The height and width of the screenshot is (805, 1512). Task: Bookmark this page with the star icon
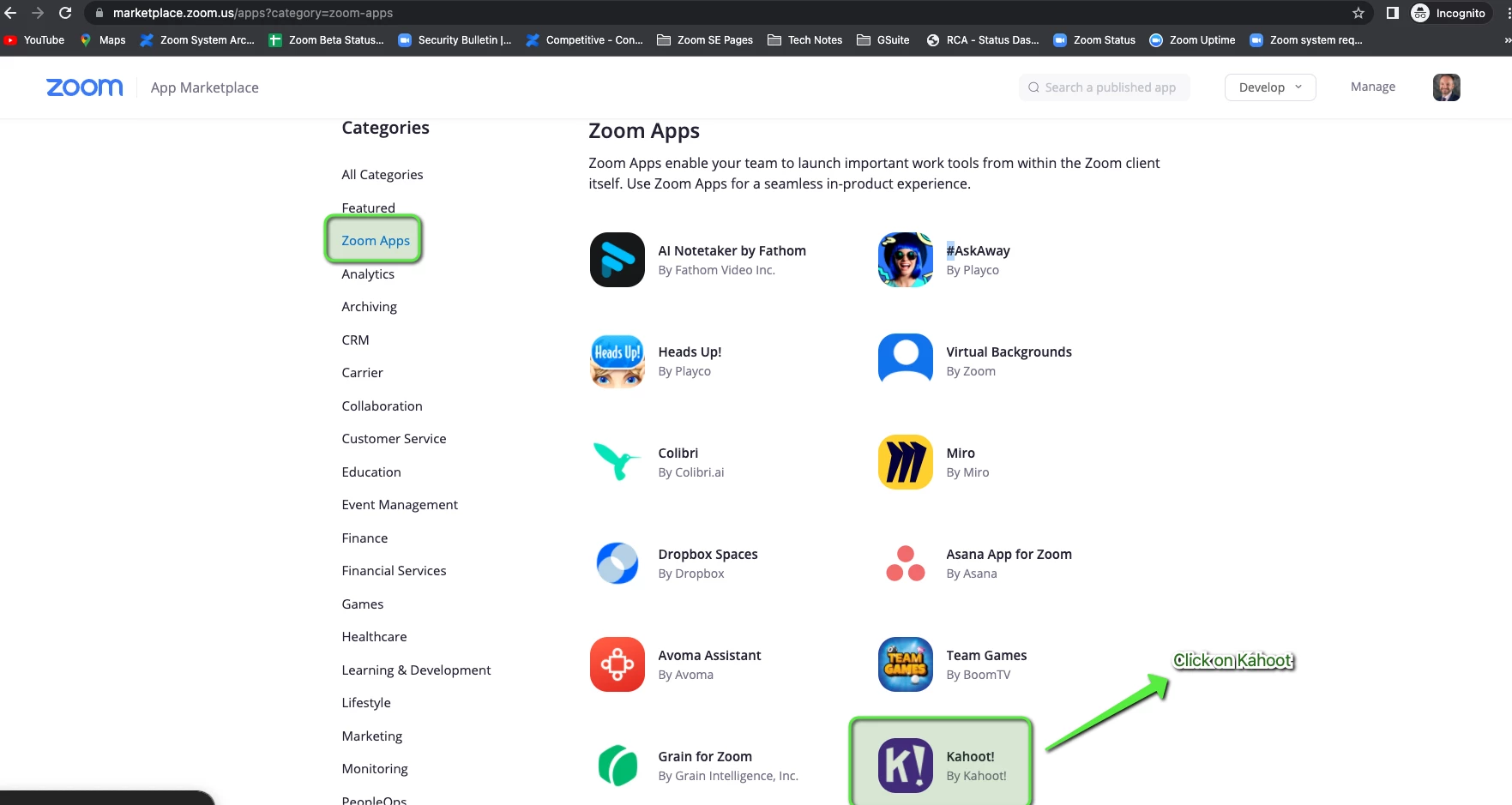click(1358, 13)
